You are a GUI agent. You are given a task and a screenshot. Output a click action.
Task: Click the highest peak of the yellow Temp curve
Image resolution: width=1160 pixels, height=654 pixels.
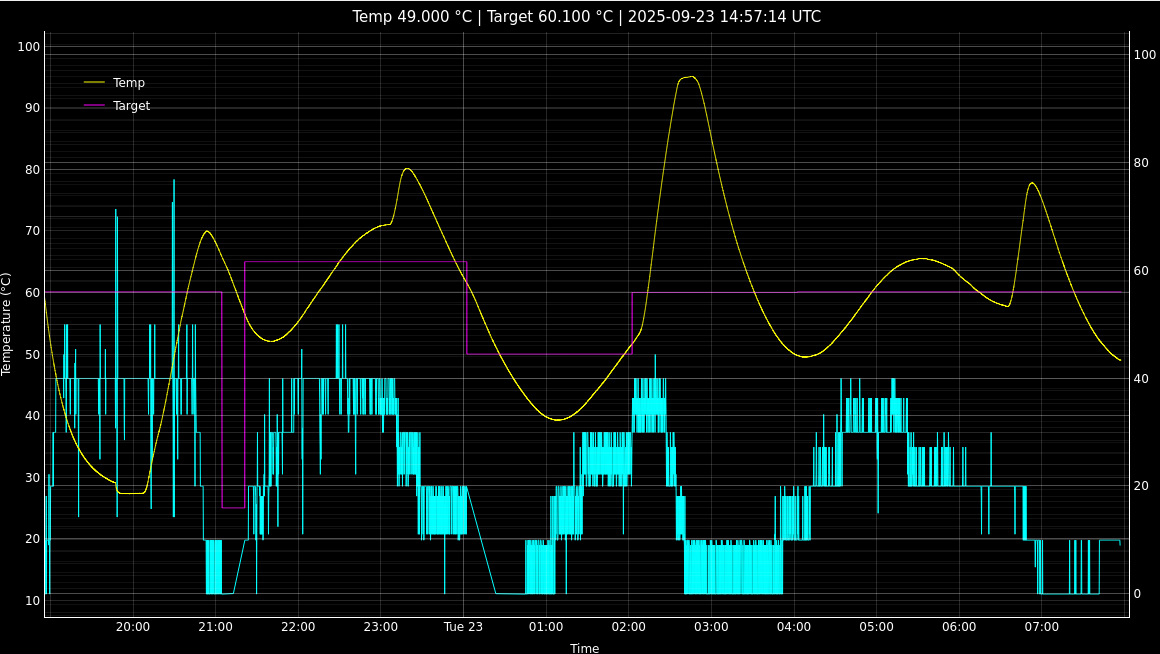click(688, 77)
